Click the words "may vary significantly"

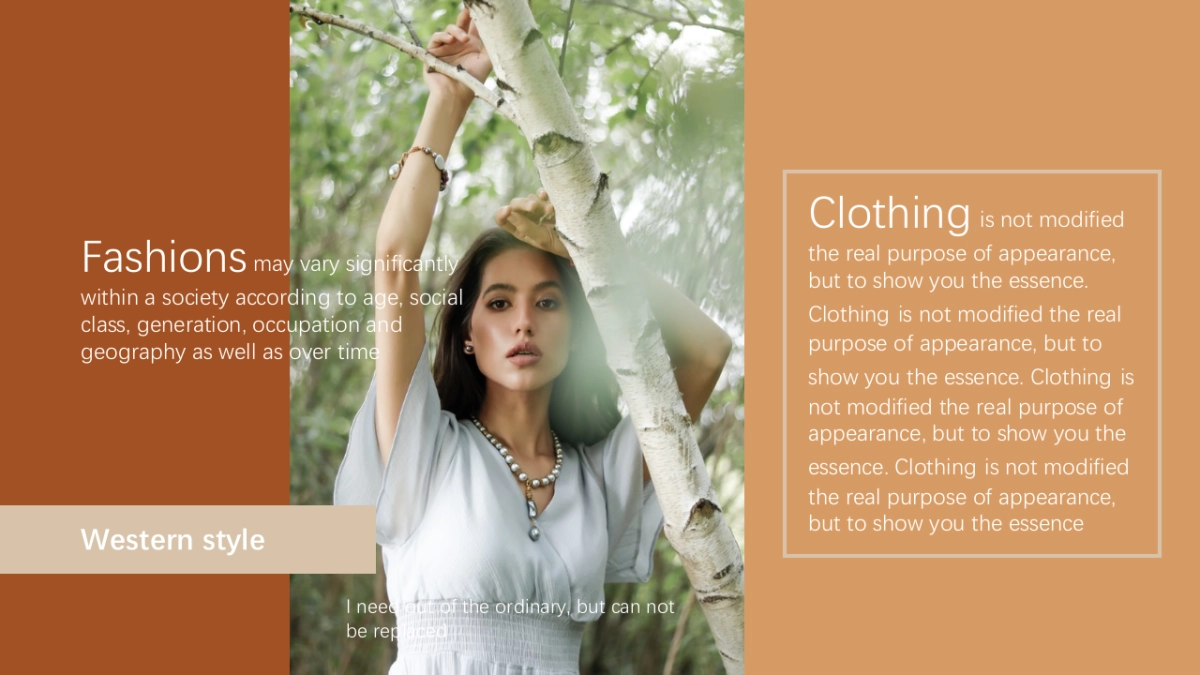pos(356,265)
